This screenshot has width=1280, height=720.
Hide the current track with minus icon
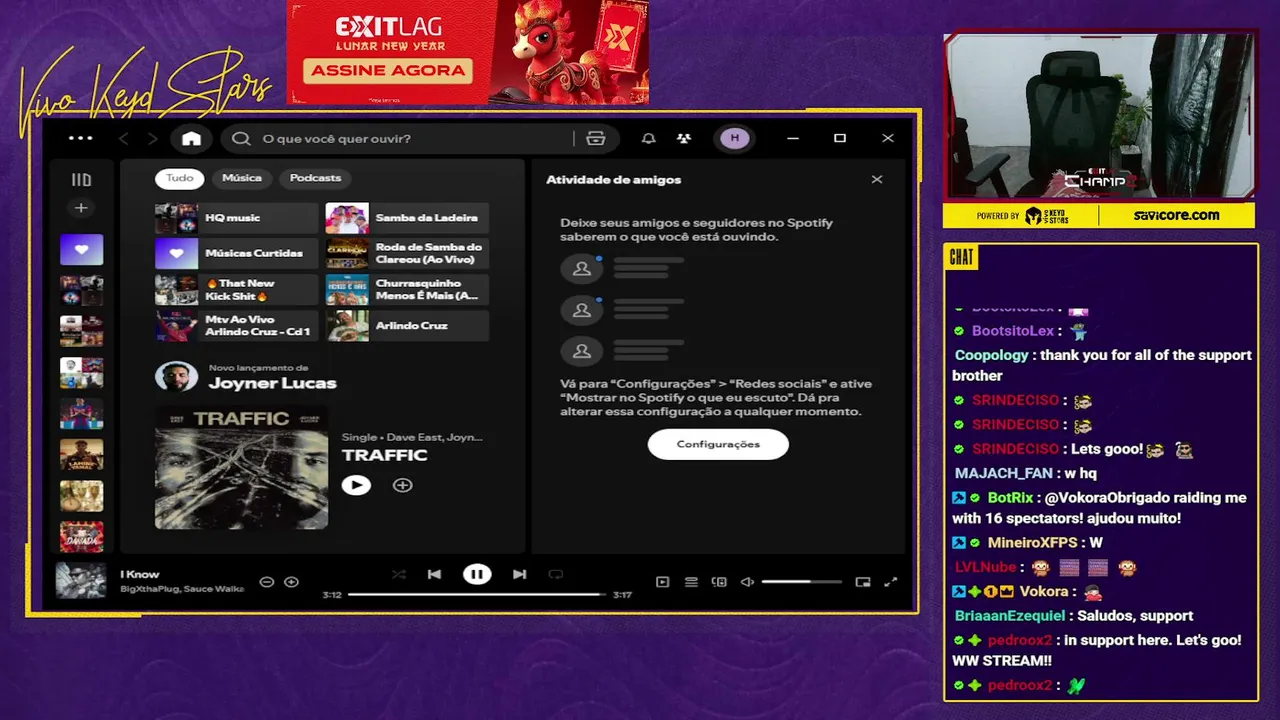pyautogui.click(x=266, y=582)
